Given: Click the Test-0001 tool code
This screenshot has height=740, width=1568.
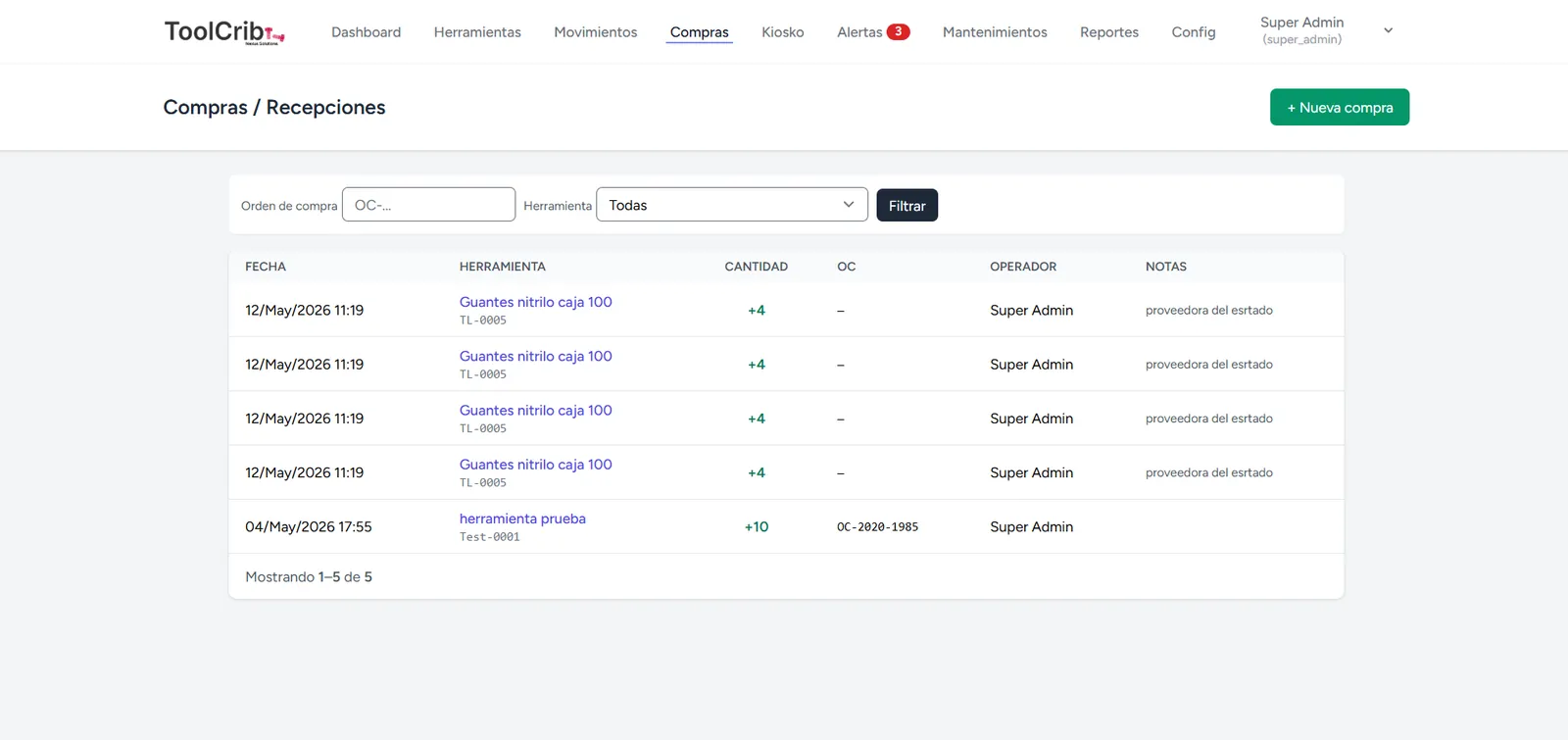Looking at the screenshot, I should [490, 537].
